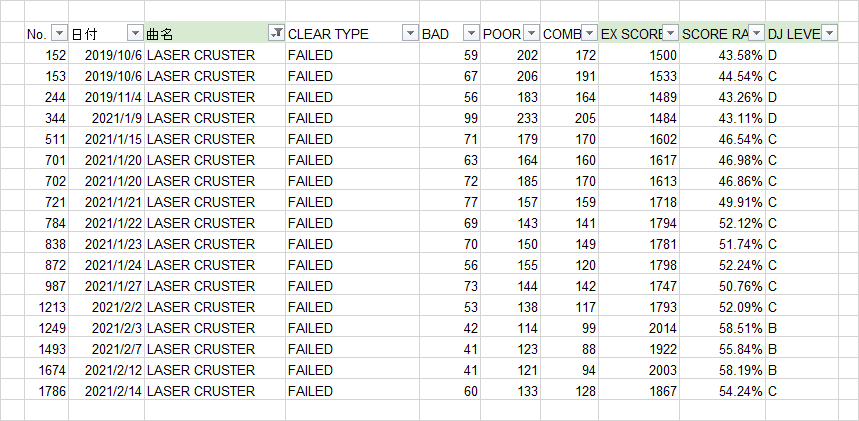Open the SCORE RATE filter dropdown
859x421 pixels.
(757, 33)
